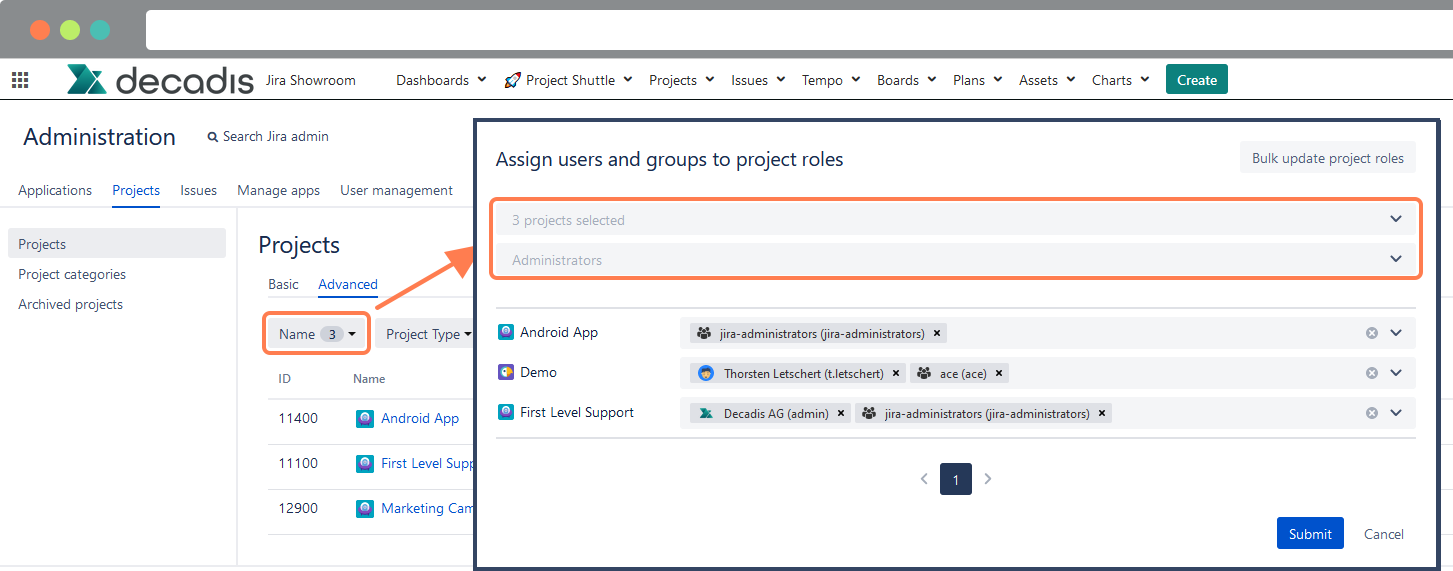Clear all assignees for Android App row

(x=1372, y=334)
